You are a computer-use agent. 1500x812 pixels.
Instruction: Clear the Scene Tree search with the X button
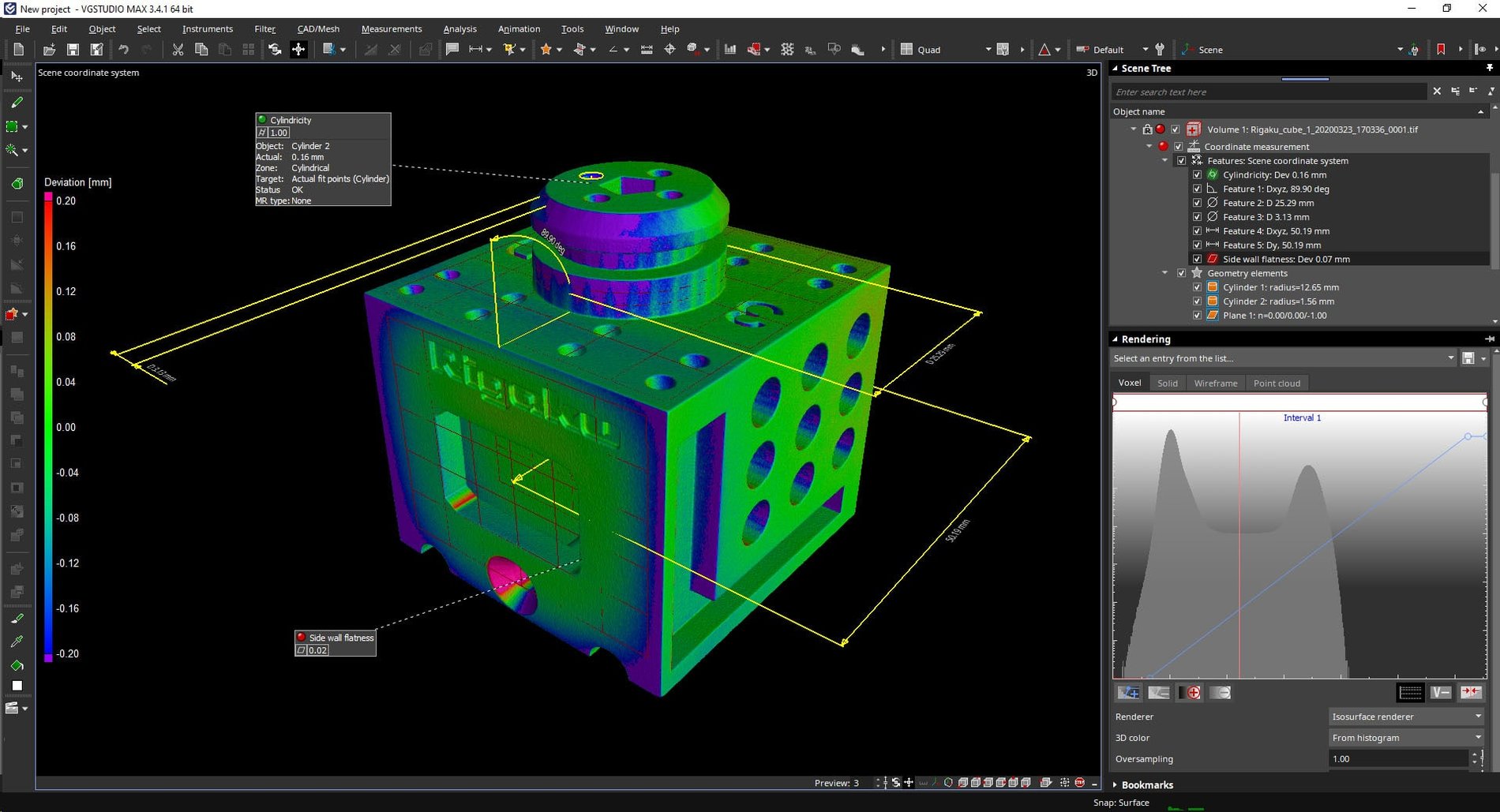click(x=1438, y=92)
